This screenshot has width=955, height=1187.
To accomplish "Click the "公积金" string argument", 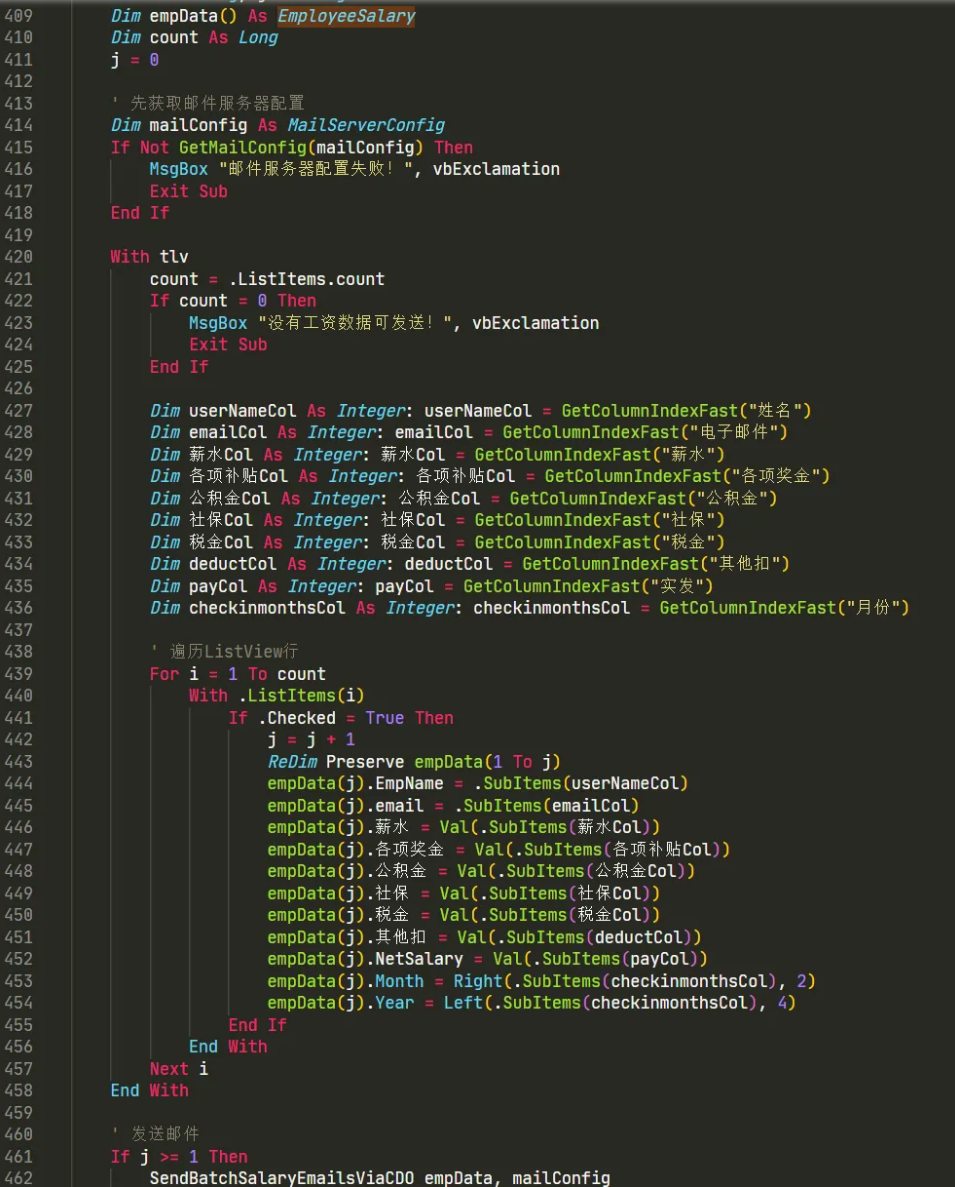I will pos(731,498).
